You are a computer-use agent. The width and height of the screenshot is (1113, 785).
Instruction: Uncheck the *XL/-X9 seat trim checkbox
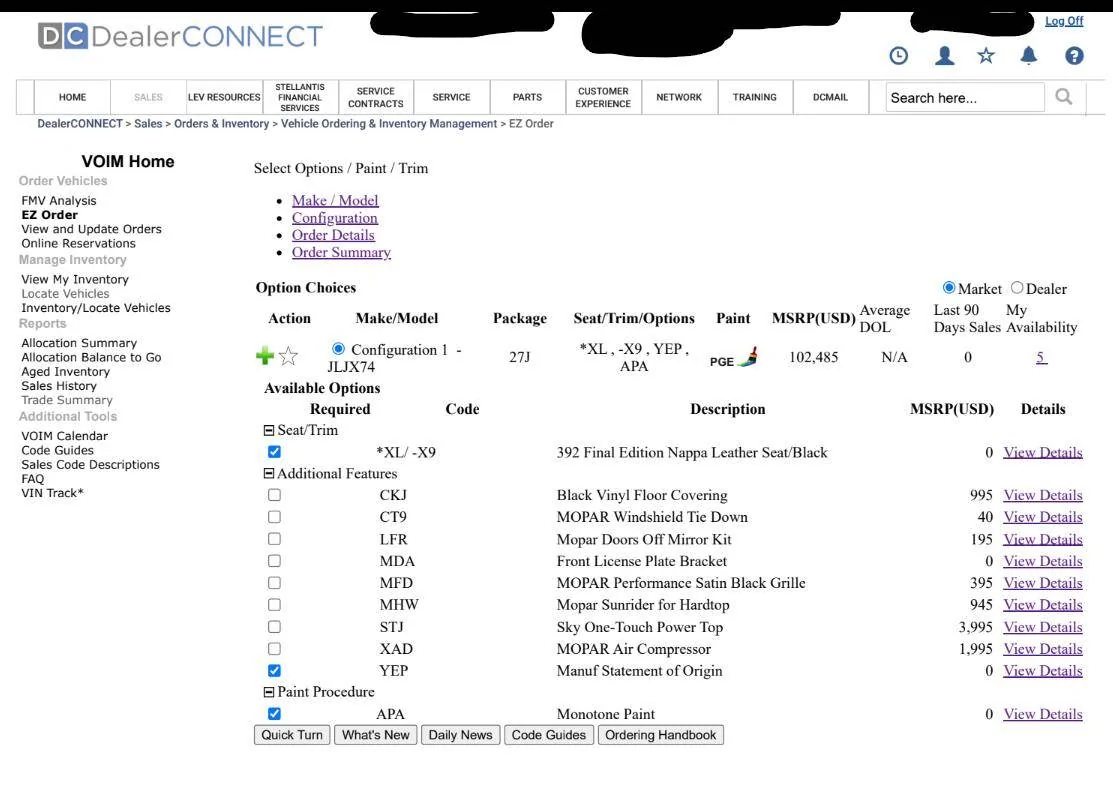(274, 451)
